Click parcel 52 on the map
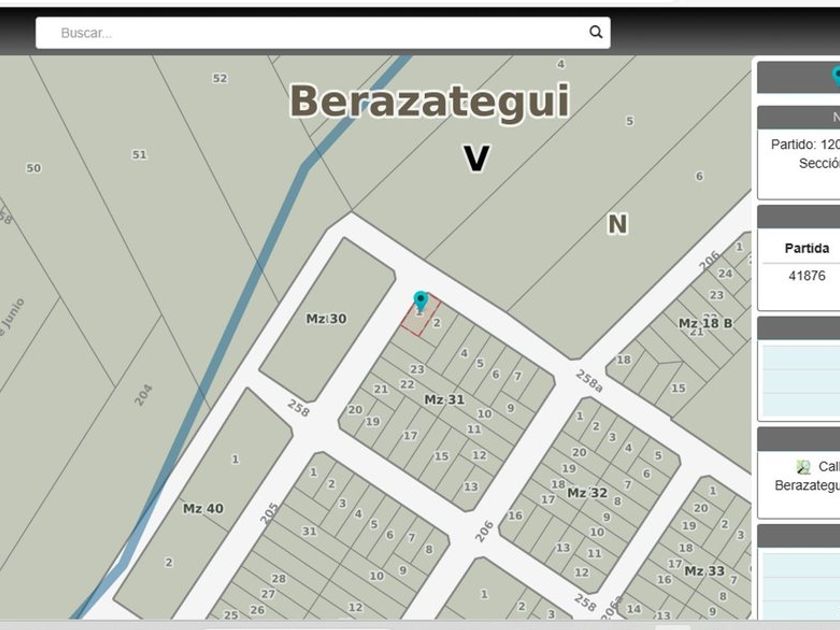The height and width of the screenshot is (630, 840). [x=220, y=78]
